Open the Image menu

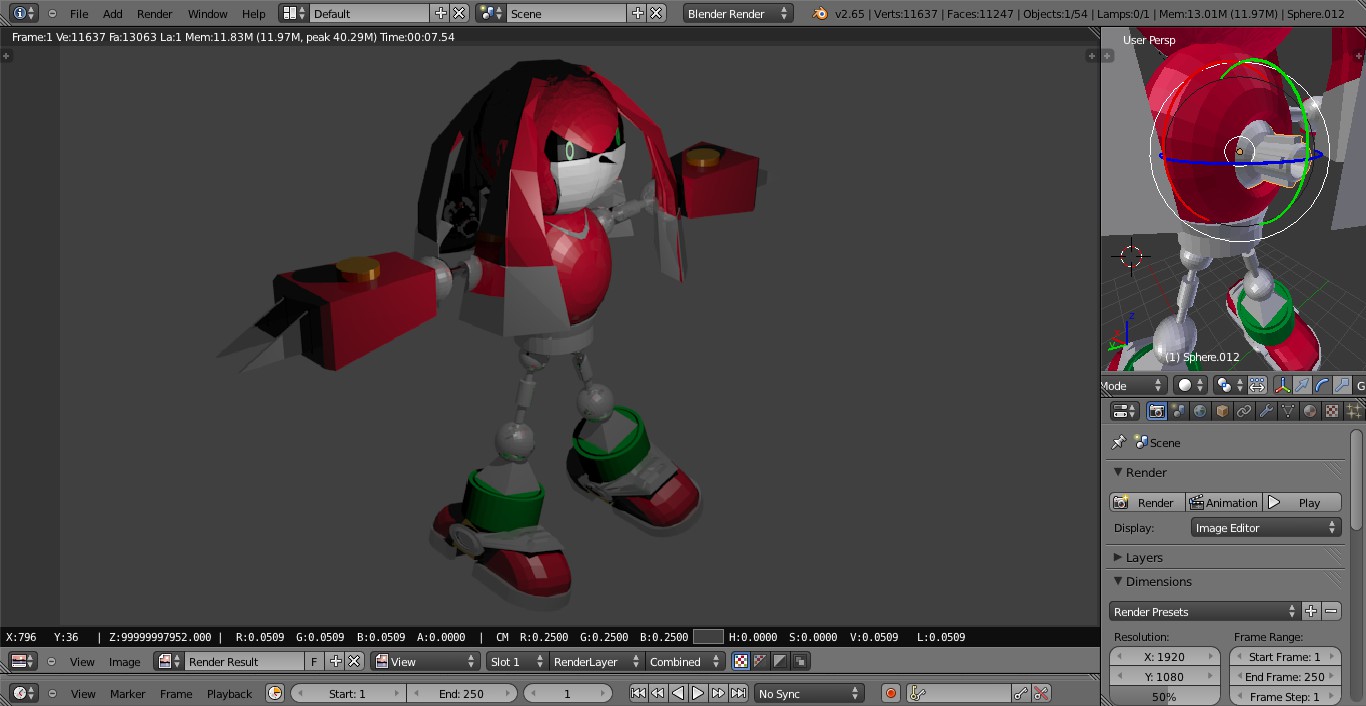(124, 661)
